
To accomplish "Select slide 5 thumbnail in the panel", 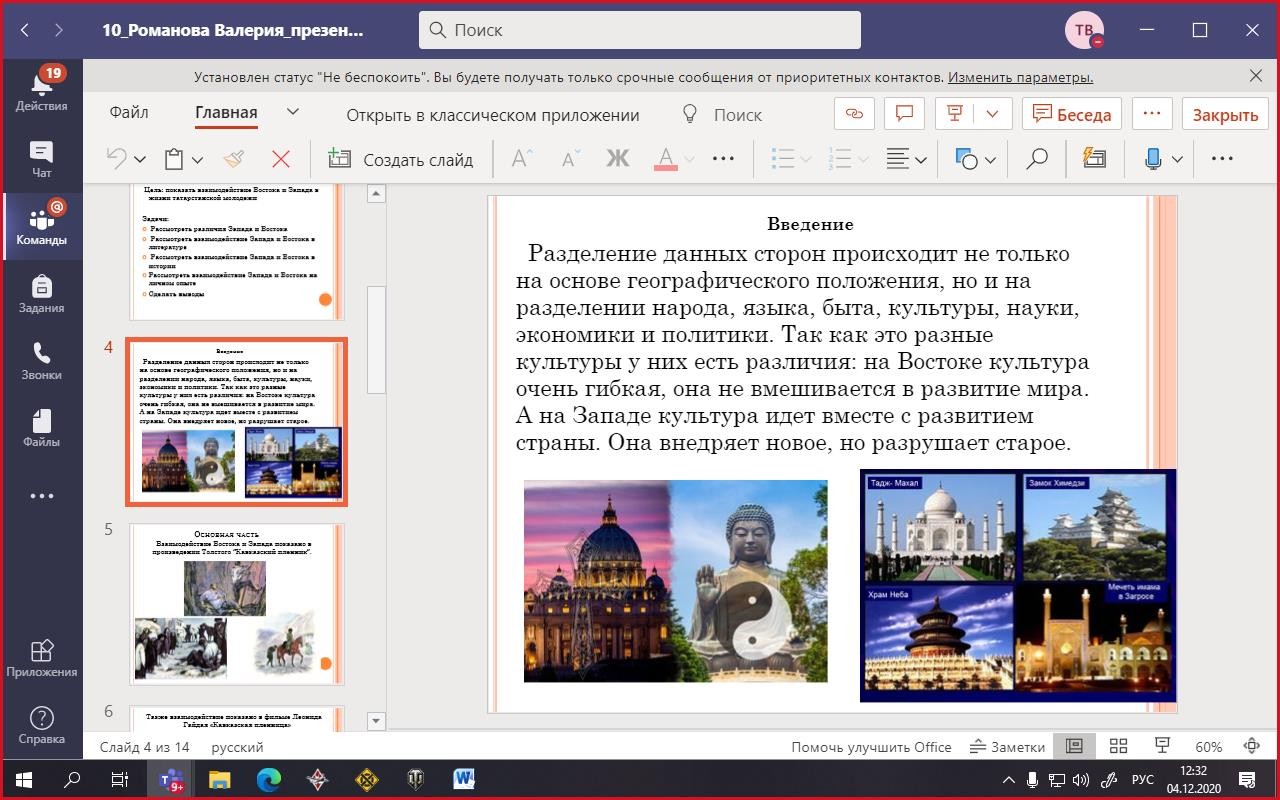I will (237, 602).
